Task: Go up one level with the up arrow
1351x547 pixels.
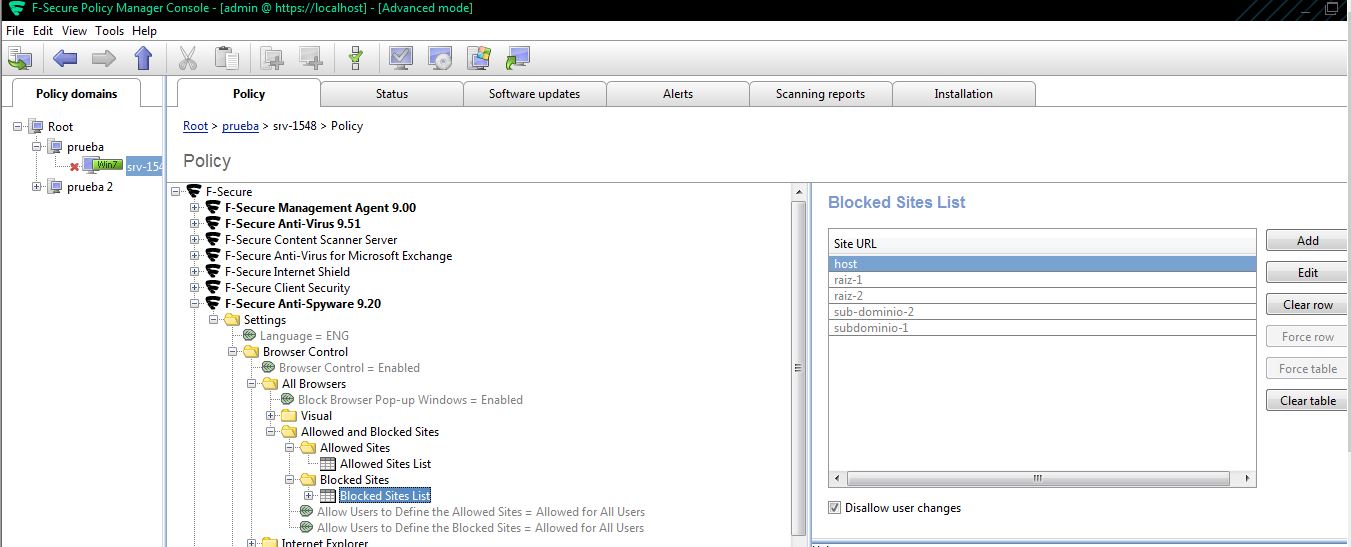Action: 143,58
